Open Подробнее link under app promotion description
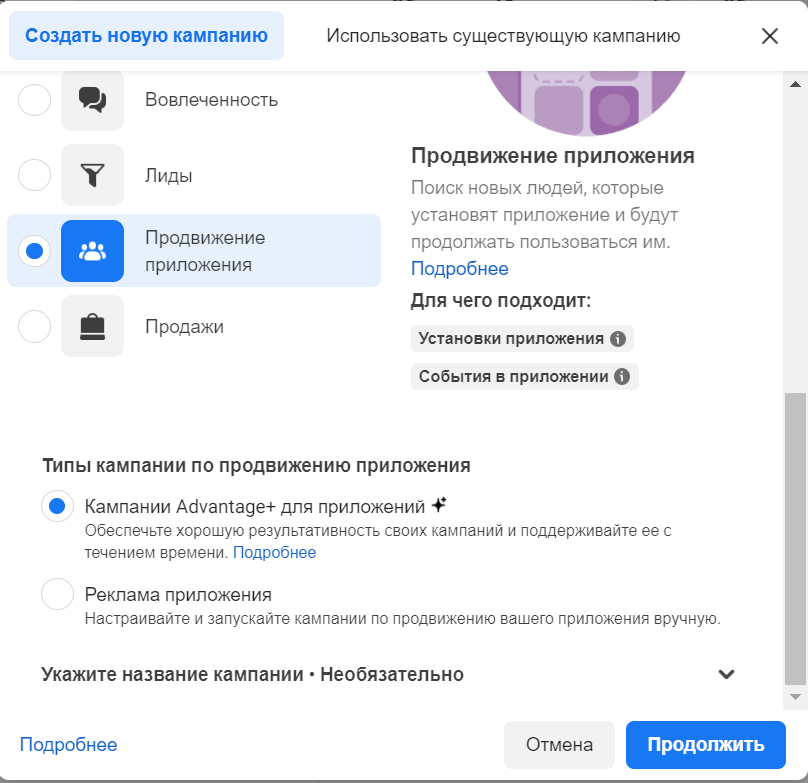 [459, 269]
